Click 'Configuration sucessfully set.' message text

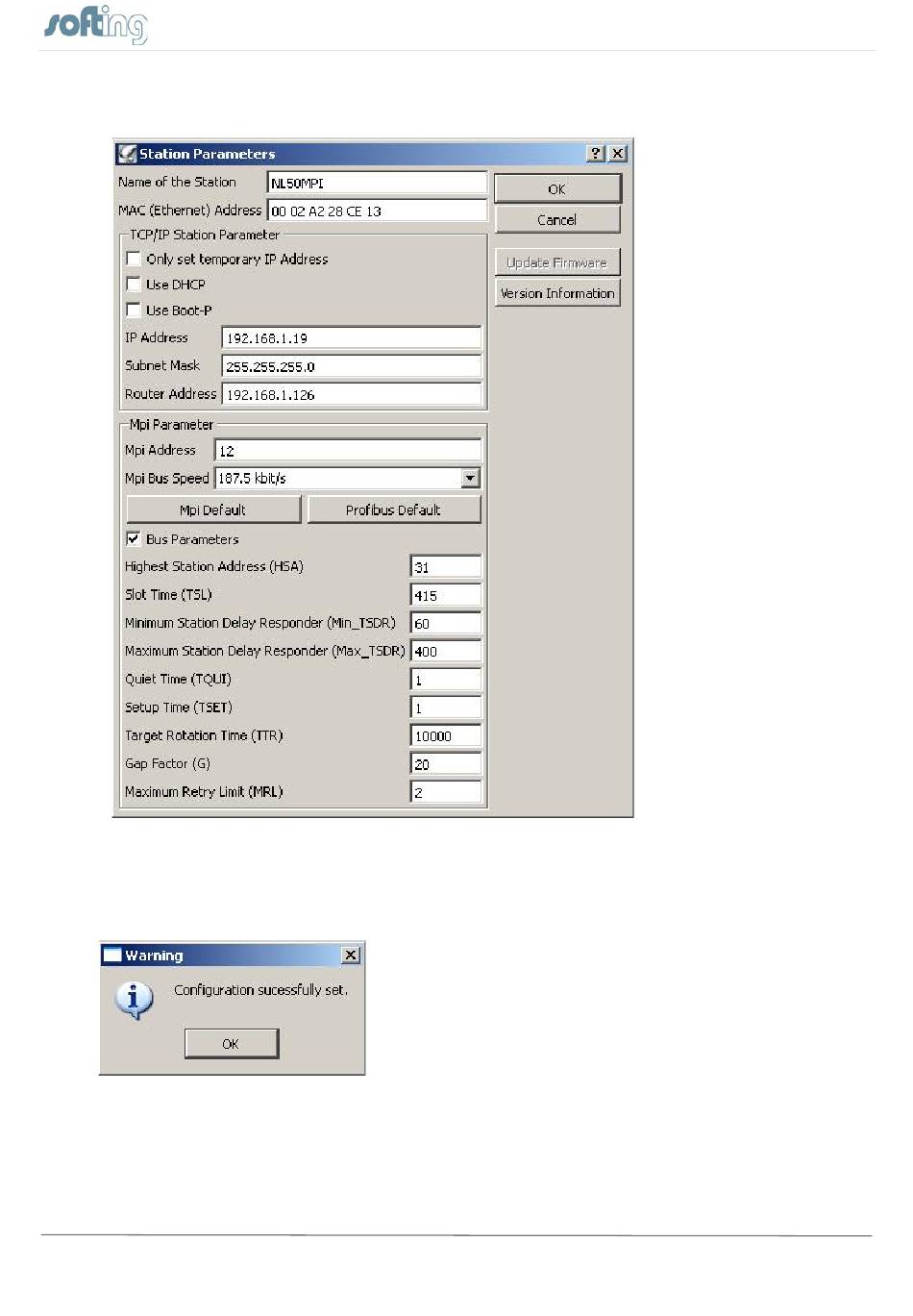pos(260,989)
